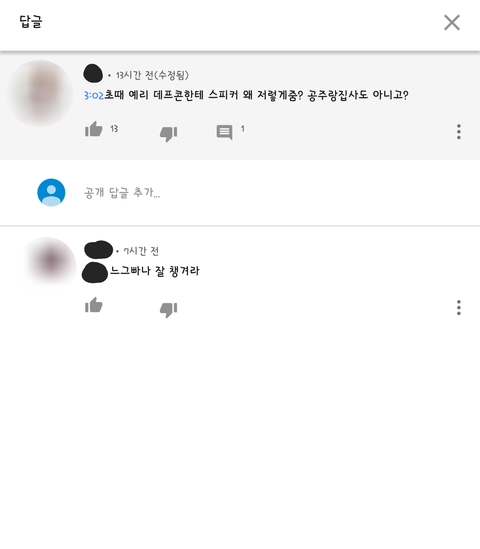This screenshot has height=549, width=480.
Task: Click the 13시간 전(수정됨) timestamp
Action: (x=152, y=75)
